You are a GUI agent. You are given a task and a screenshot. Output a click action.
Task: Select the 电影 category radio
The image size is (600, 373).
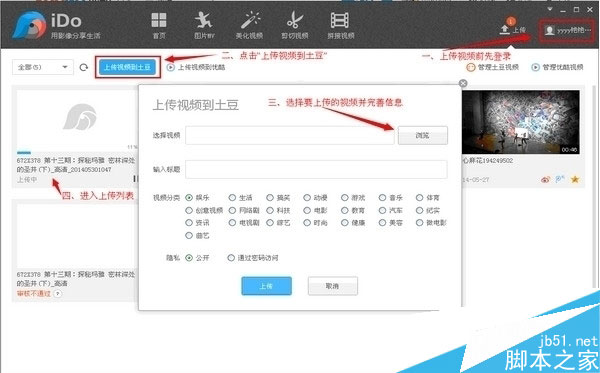[x=307, y=210]
